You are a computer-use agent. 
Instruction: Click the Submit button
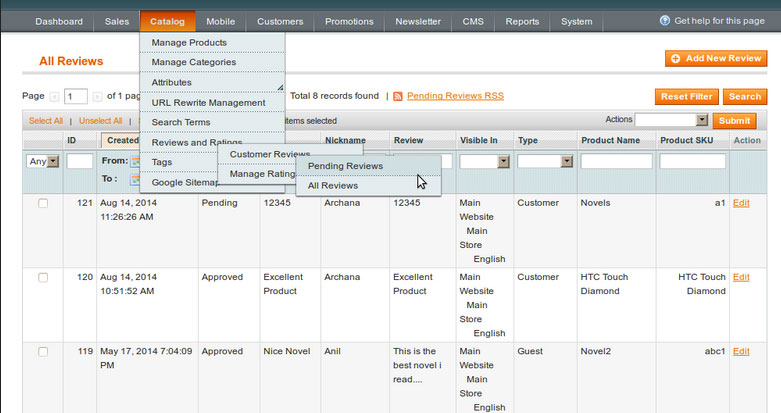[x=734, y=120]
